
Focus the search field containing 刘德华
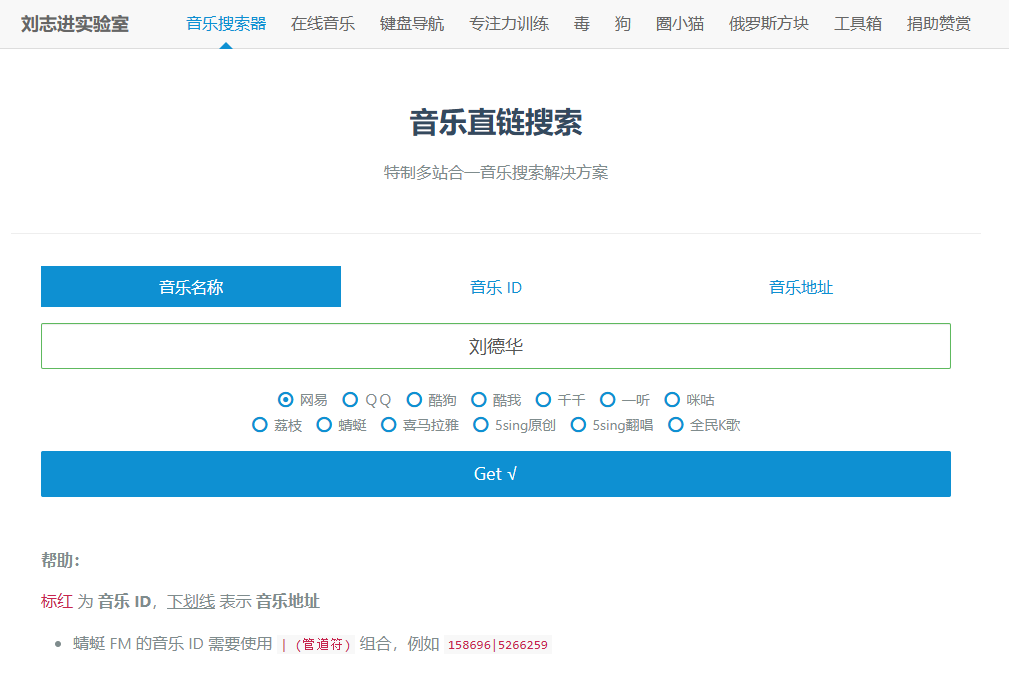click(x=496, y=346)
